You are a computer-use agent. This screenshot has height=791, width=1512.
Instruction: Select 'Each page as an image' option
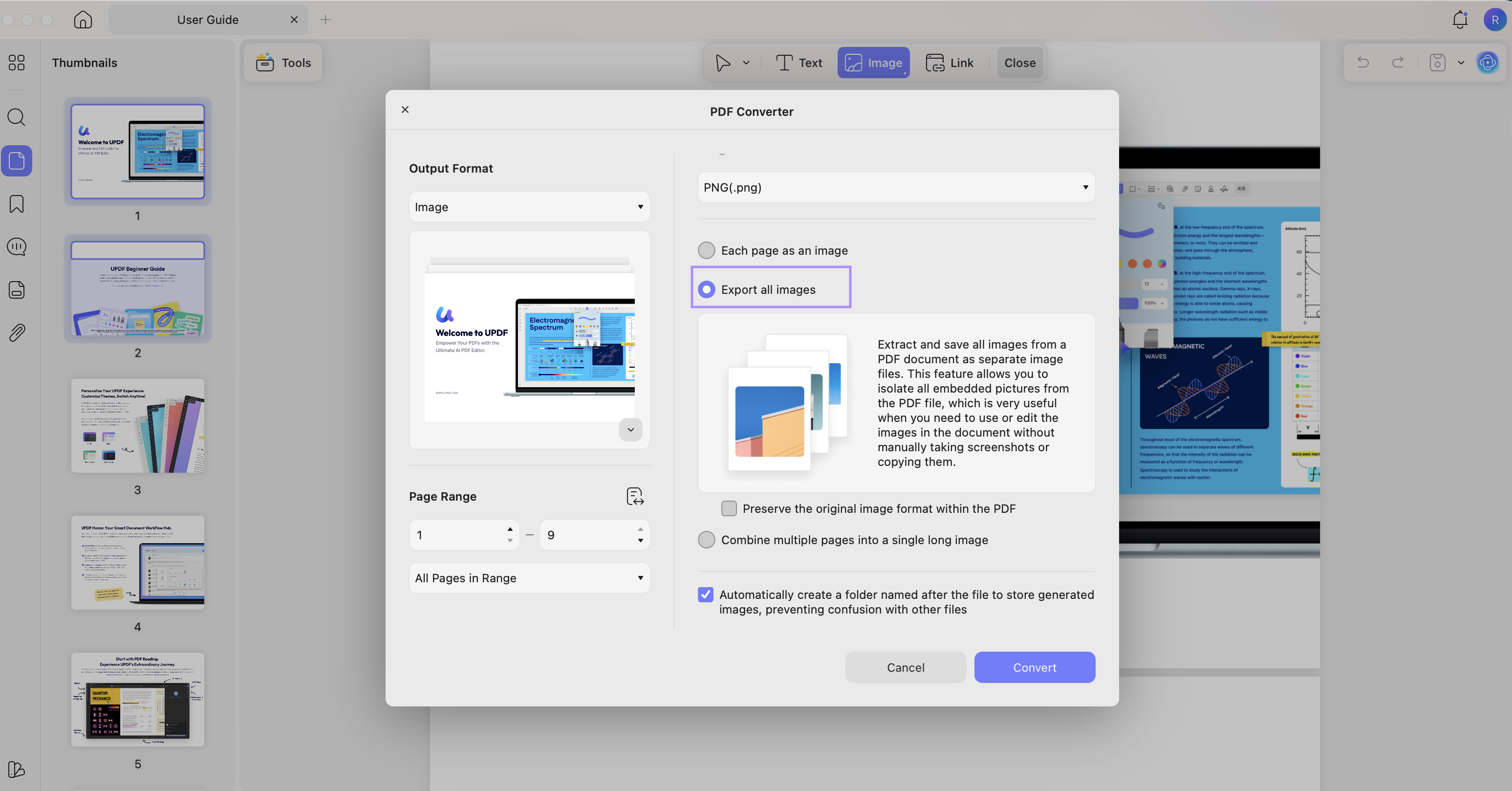[706, 250]
